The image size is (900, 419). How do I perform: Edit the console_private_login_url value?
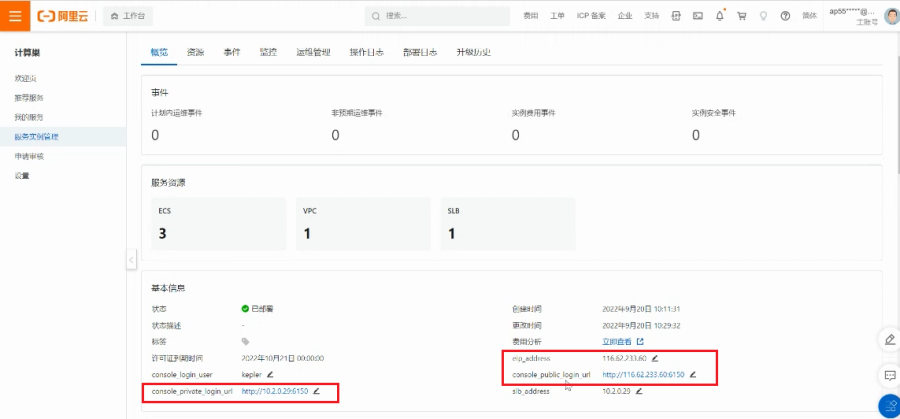coord(316,391)
